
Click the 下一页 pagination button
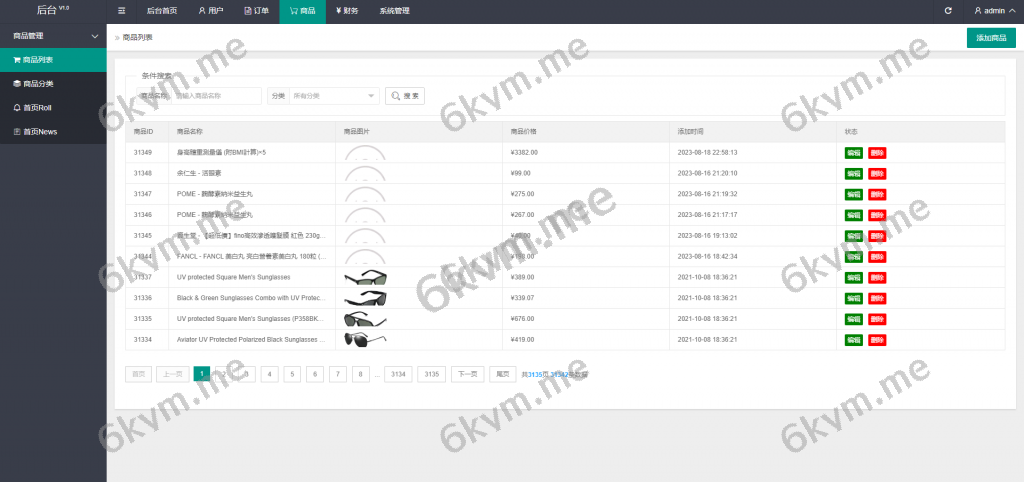[x=466, y=374]
